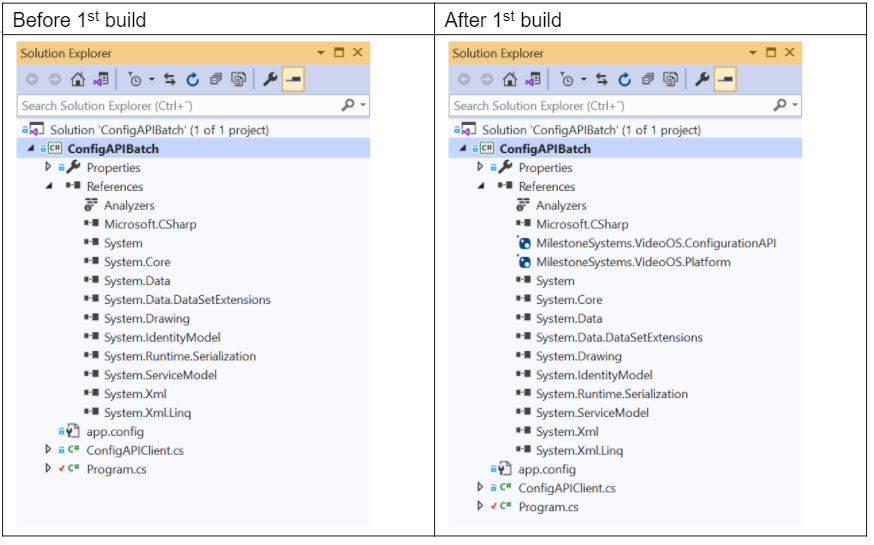Image resolution: width=874 pixels, height=545 pixels.
Task: Select System.IdentityModel in the Before-build panel
Action: (x=162, y=337)
